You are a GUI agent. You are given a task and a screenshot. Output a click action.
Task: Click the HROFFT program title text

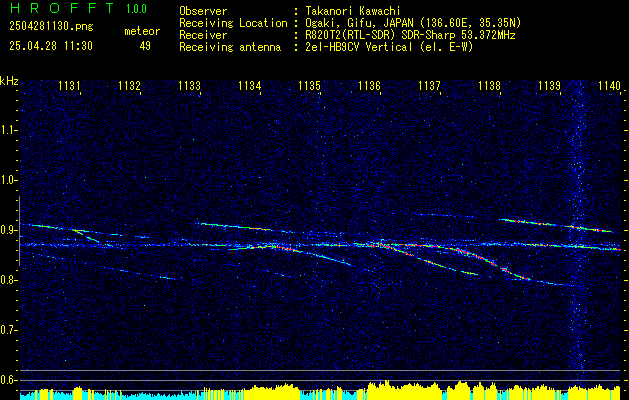pyautogui.click(x=62, y=8)
